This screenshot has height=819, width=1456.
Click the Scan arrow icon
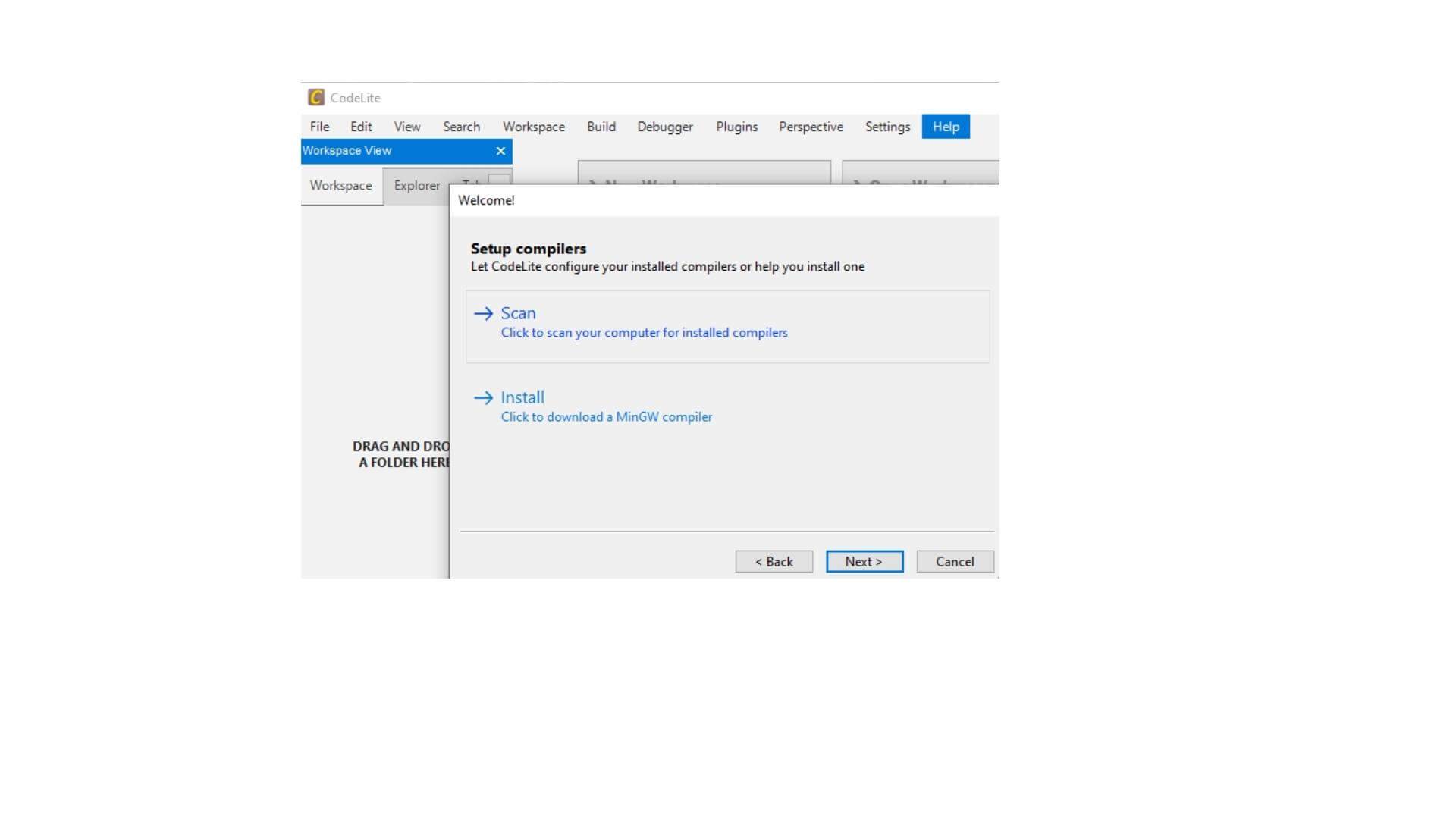point(483,313)
